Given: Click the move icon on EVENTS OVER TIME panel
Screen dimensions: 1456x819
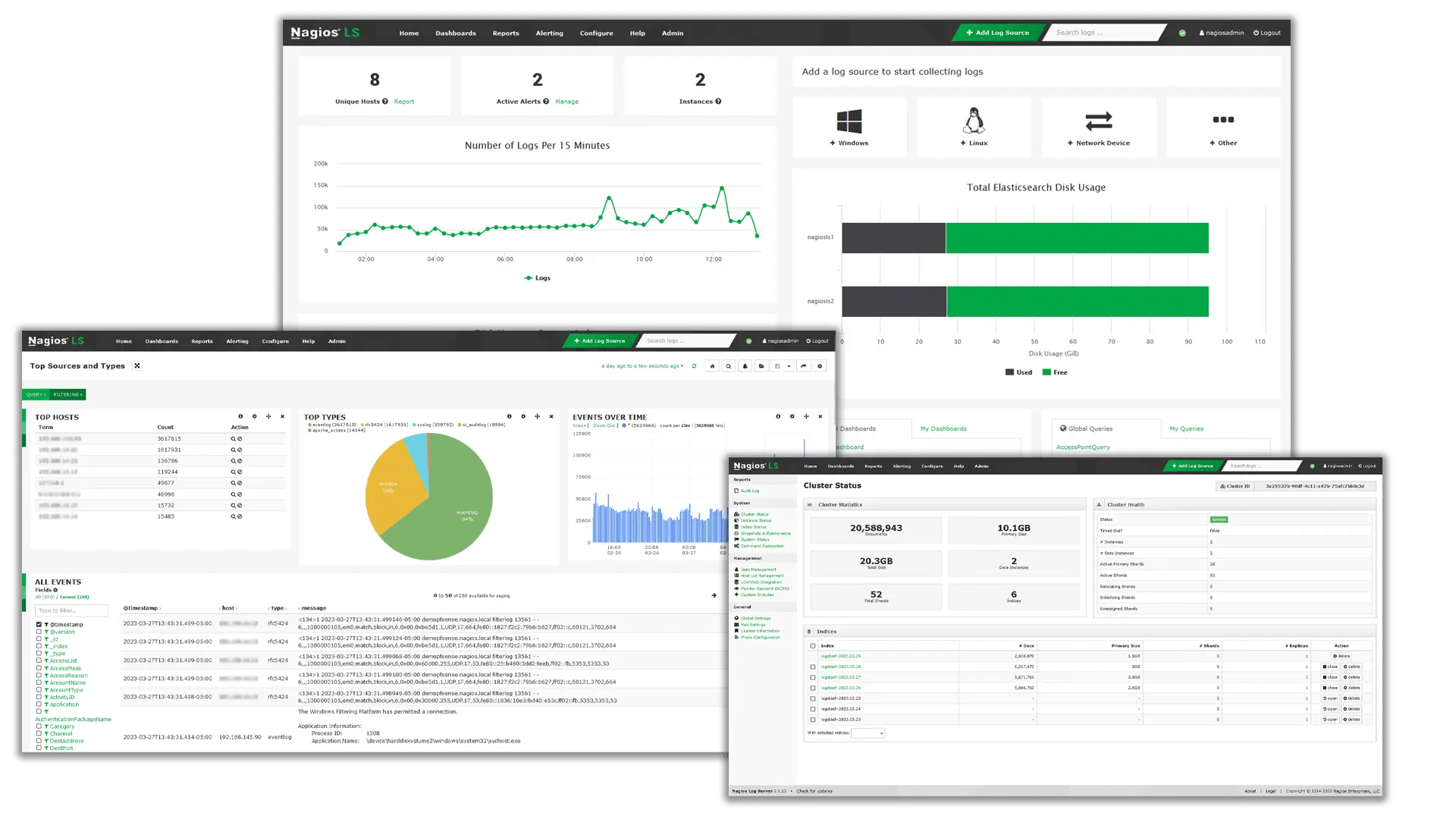Looking at the screenshot, I should coord(806,416).
